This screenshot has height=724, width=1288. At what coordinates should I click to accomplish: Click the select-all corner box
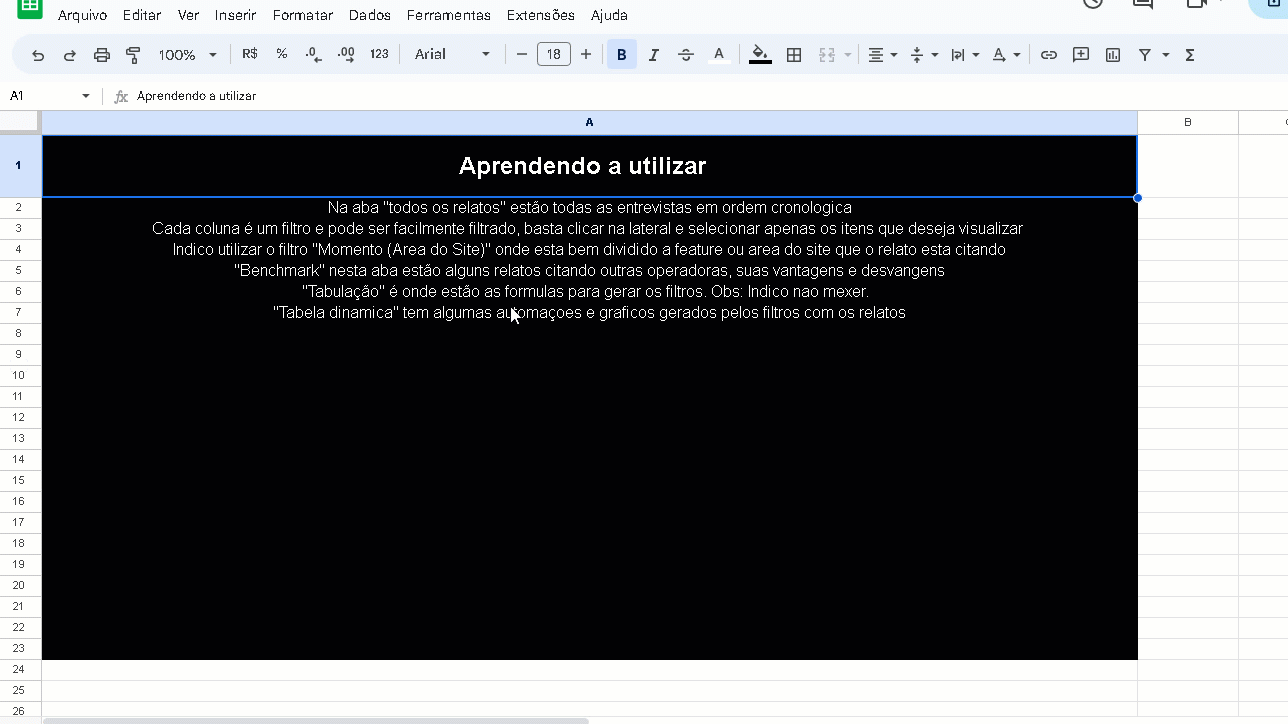click(20, 122)
